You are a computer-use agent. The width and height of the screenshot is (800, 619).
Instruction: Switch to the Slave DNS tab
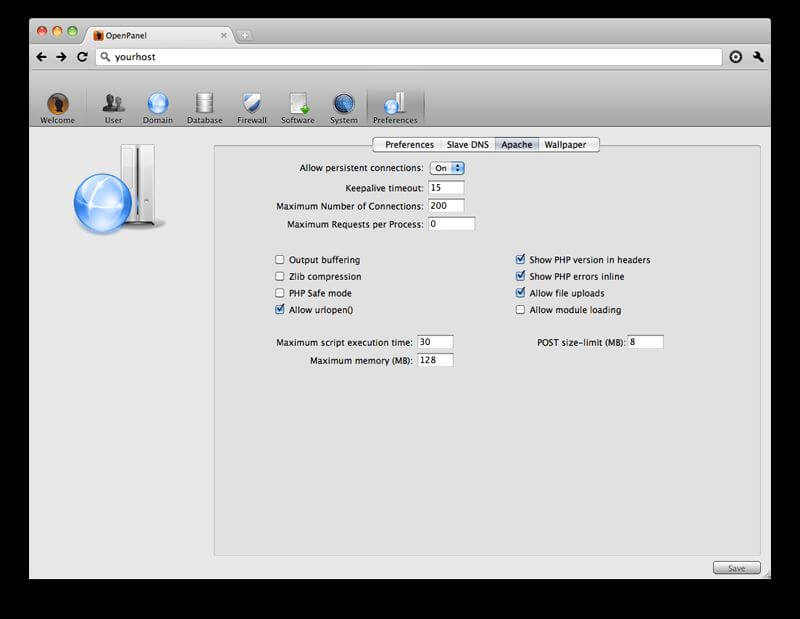pos(468,145)
